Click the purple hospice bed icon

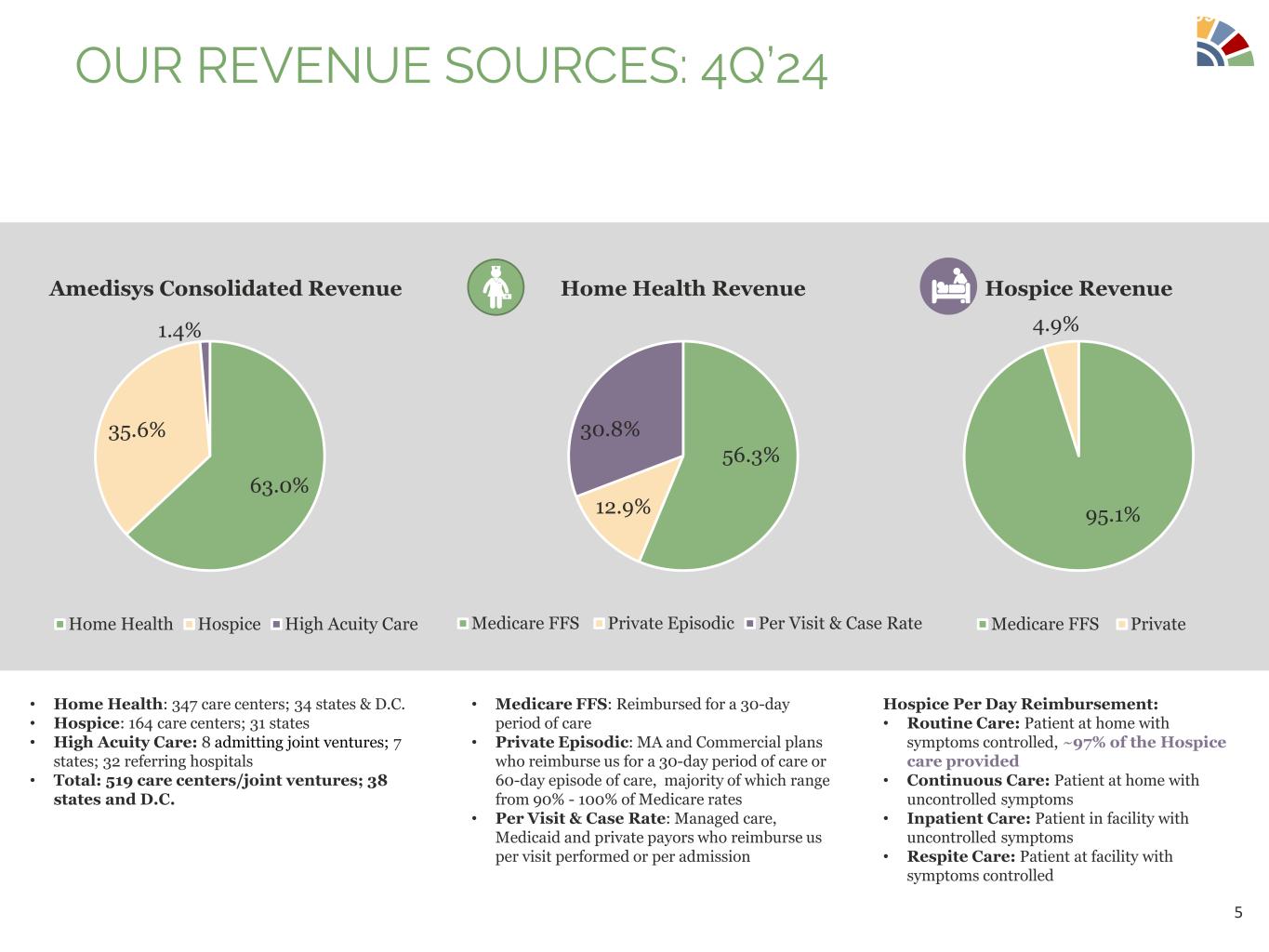pyautogui.click(x=948, y=286)
